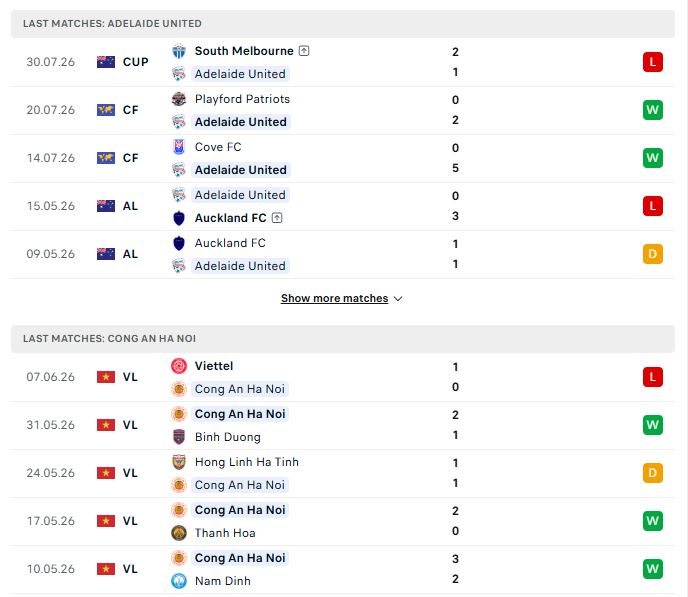Click the Cove FC team badge
This screenshot has width=688, height=597.
point(179,147)
